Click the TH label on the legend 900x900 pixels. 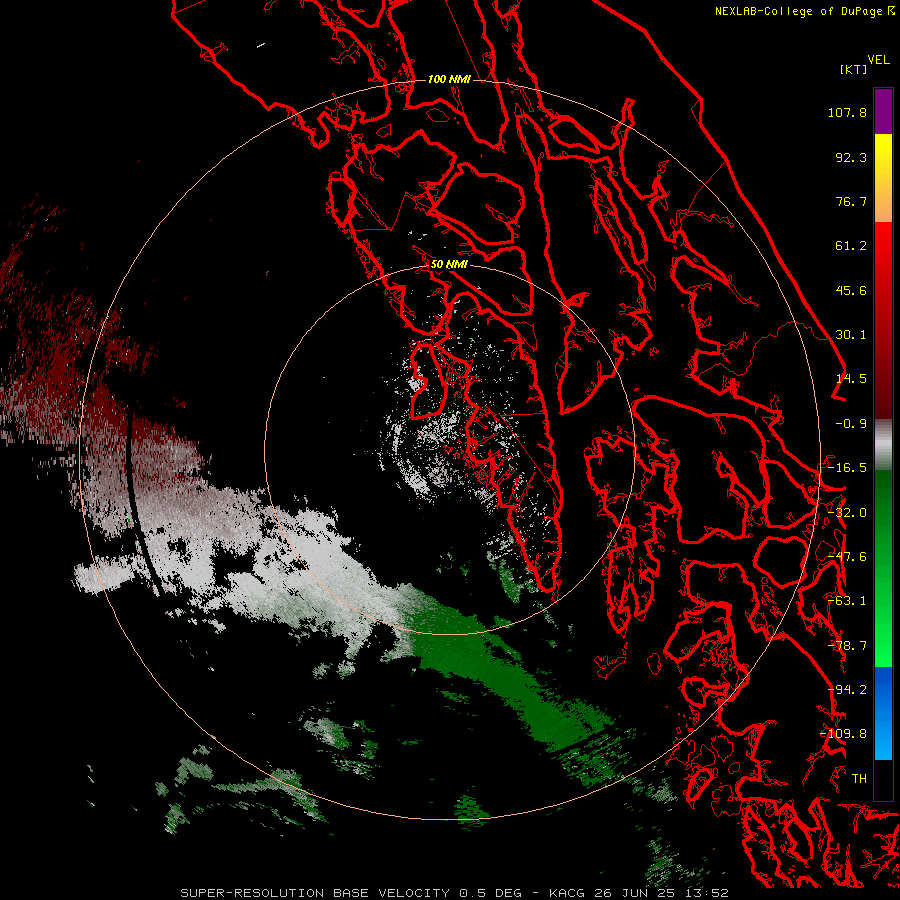click(x=859, y=779)
